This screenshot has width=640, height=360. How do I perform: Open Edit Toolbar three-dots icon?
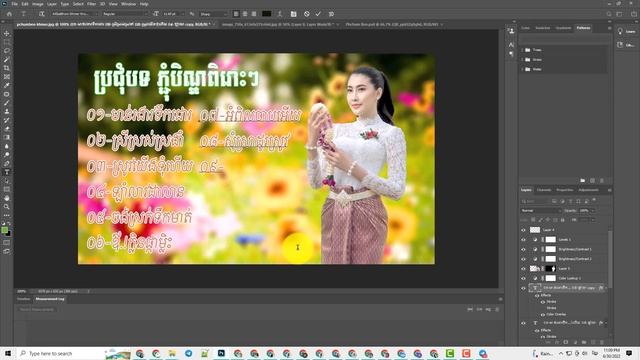tap(7, 216)
